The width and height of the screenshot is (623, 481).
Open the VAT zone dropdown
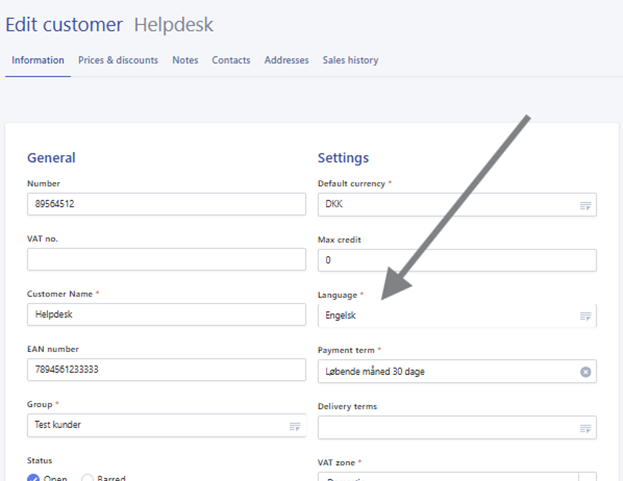tap(456, 477)
